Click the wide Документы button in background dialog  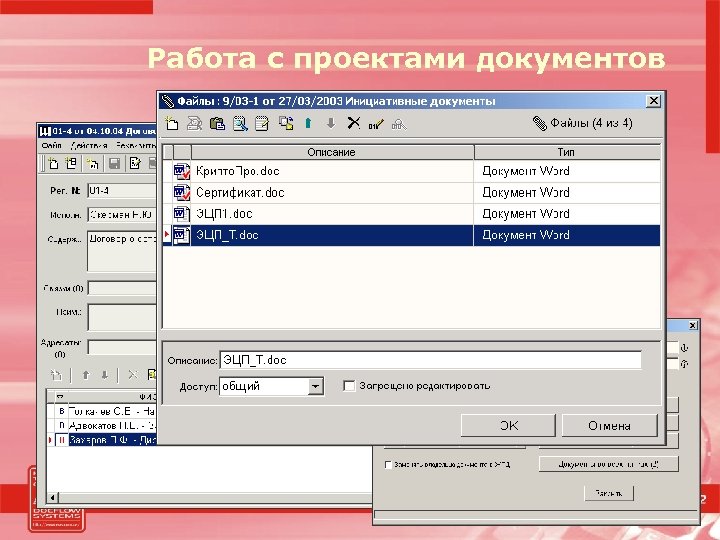click(x=608, y=464)
